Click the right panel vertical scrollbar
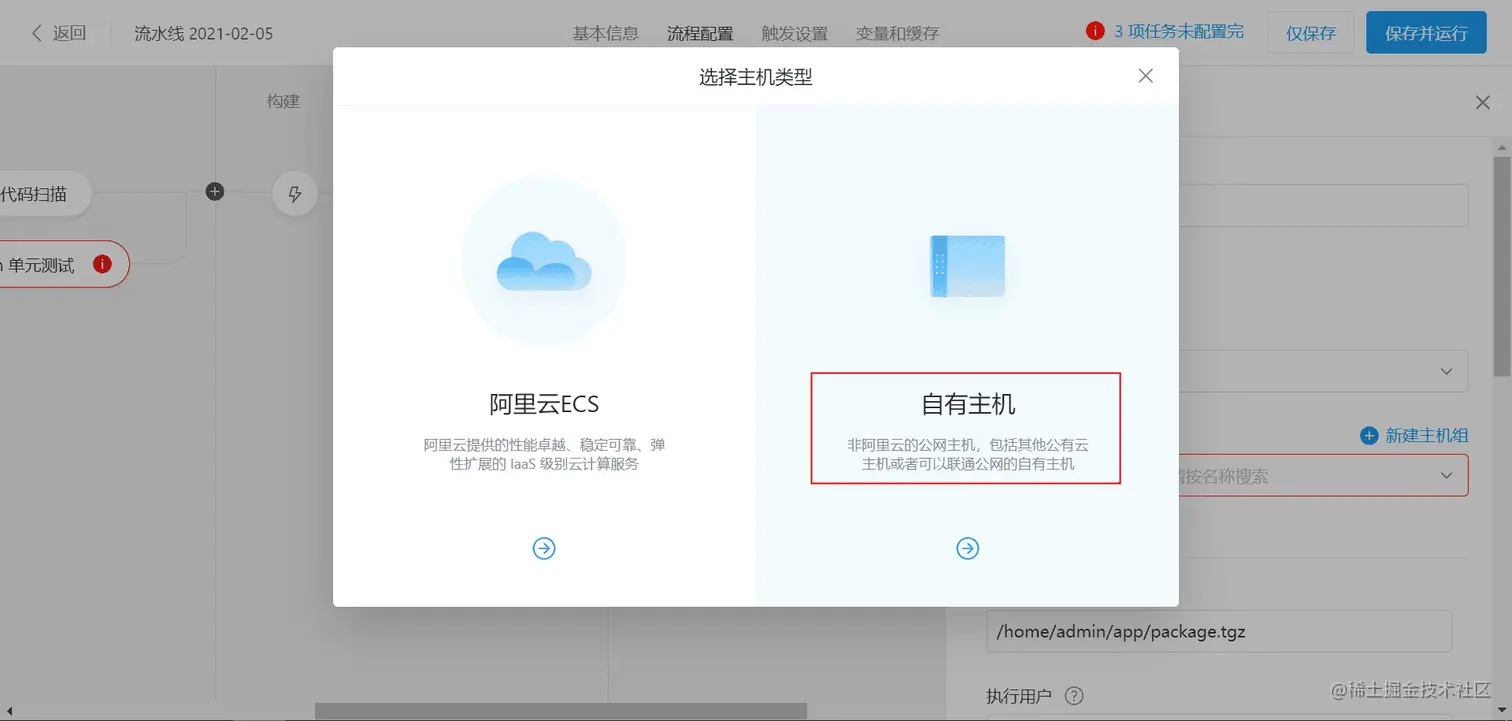This screenshot has height=721, width=1512. (1502, 266)
